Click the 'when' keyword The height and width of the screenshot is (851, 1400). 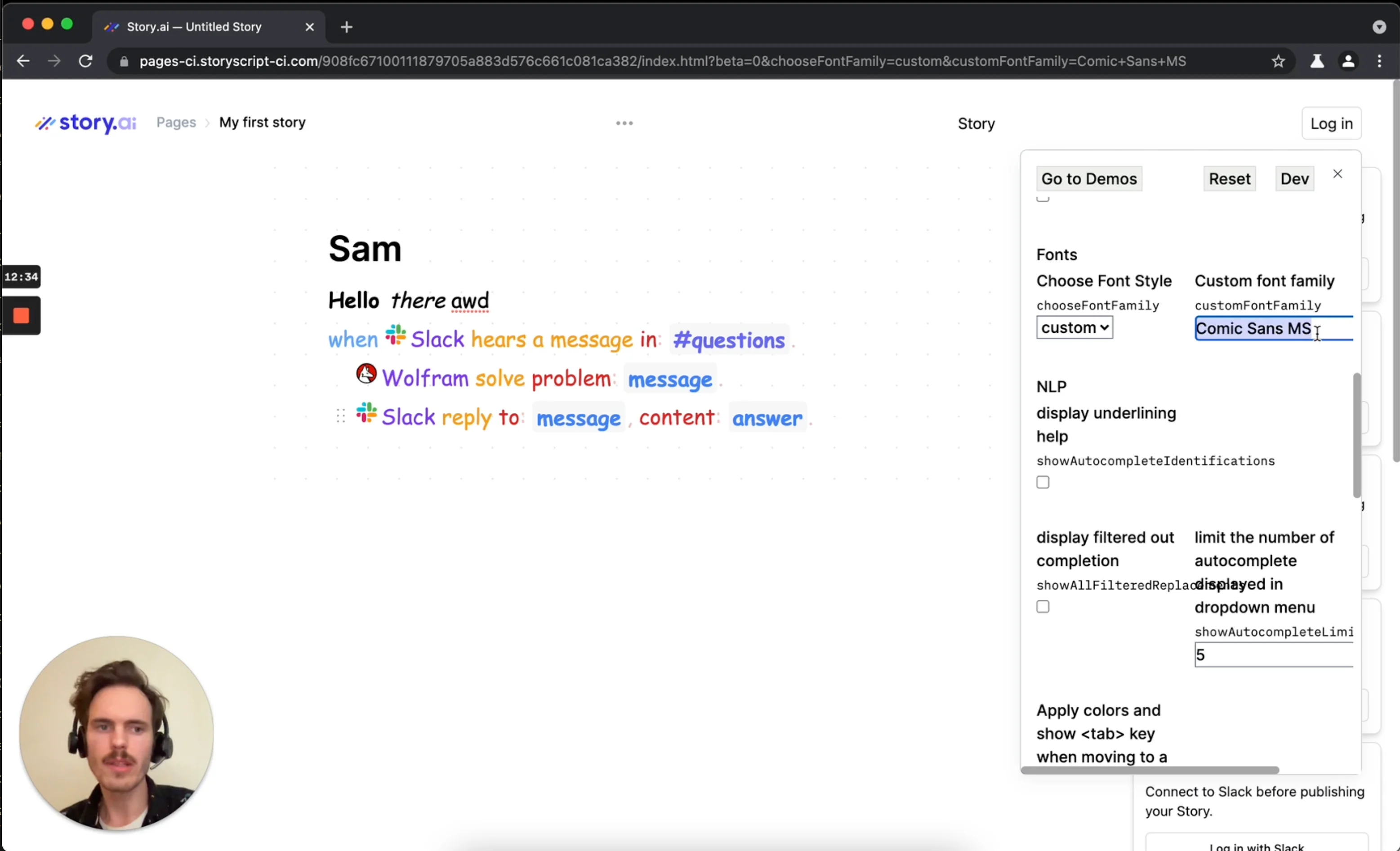coord(353,340)
